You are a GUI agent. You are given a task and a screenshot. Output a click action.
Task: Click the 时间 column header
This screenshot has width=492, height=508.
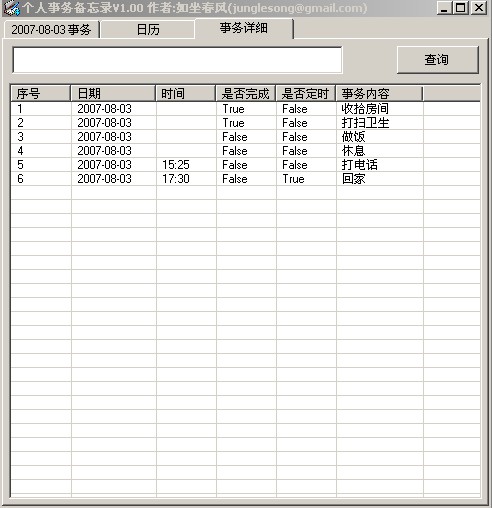tap(186, 93)
